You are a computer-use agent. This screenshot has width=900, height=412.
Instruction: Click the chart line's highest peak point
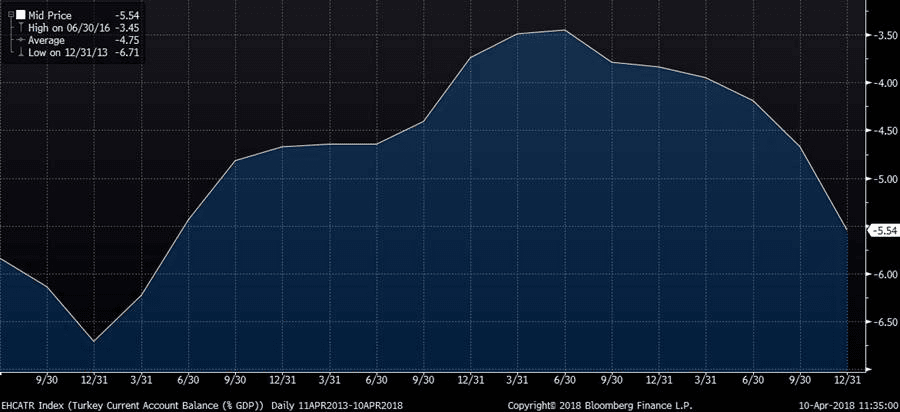[565, 30]
